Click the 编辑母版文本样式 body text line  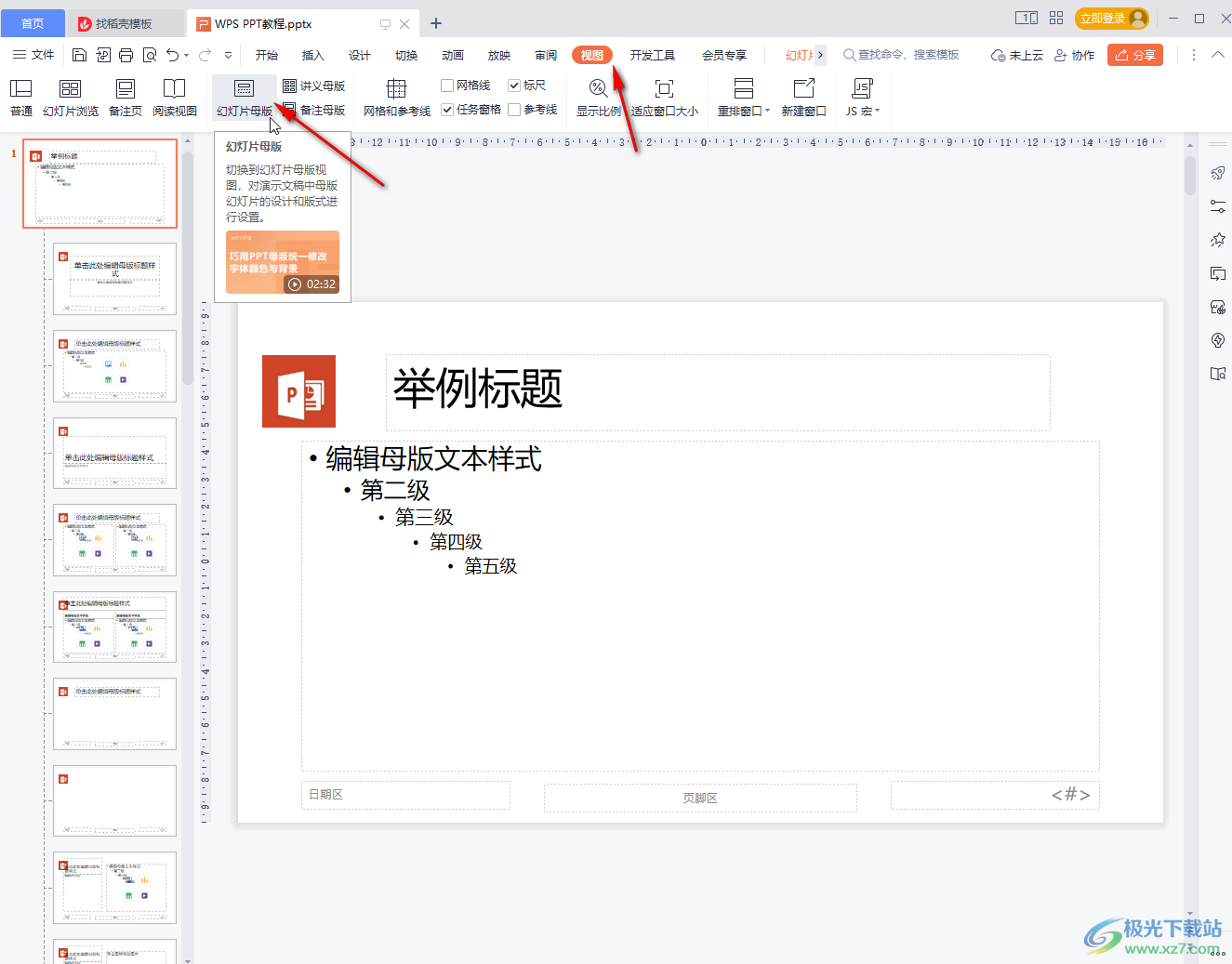coord(433,458)
